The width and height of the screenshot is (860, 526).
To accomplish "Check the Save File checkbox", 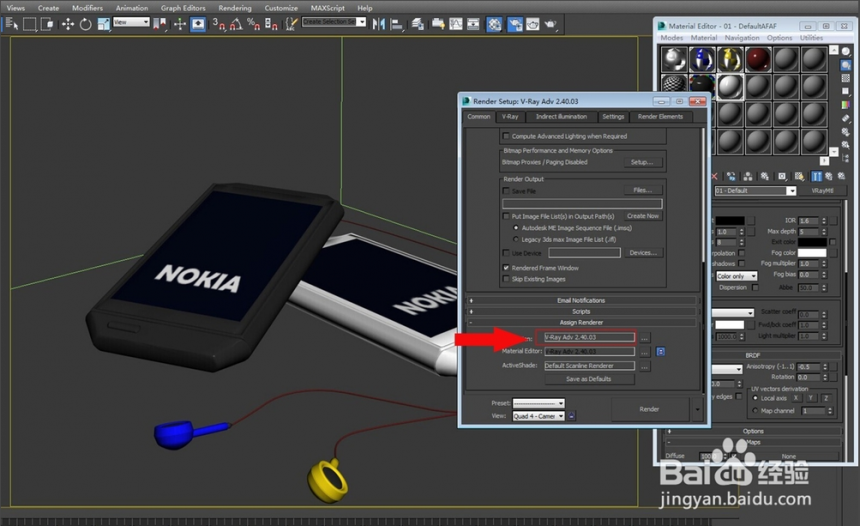I will pyautogui.click(x=506, y=191).
